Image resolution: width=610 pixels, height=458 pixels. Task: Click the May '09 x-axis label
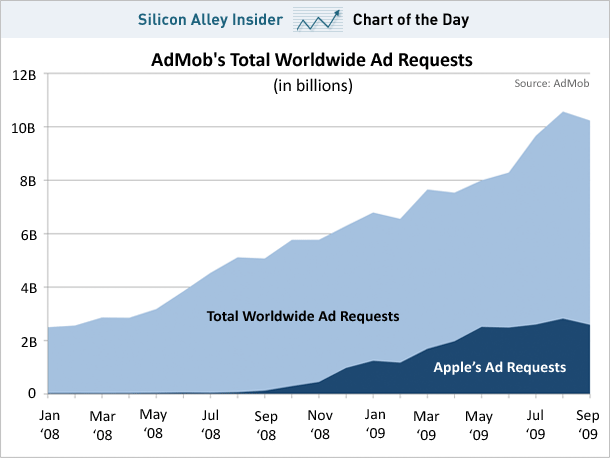click(479, 425)
